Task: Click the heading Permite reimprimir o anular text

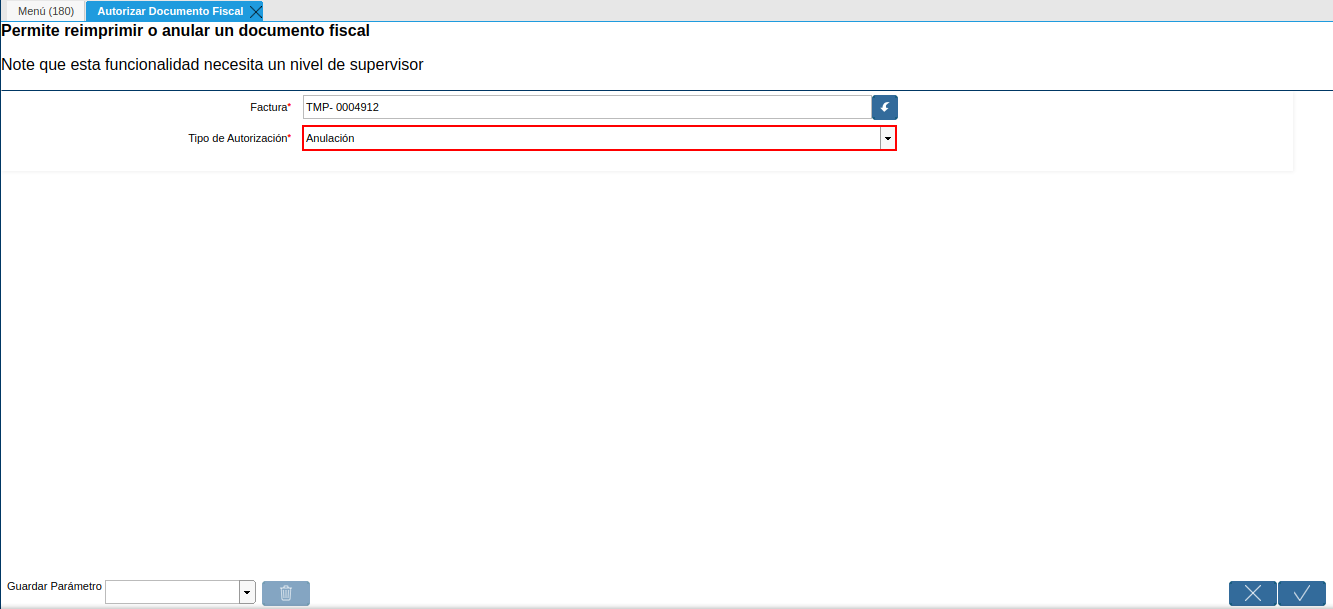Action: (x=186, y=31)
